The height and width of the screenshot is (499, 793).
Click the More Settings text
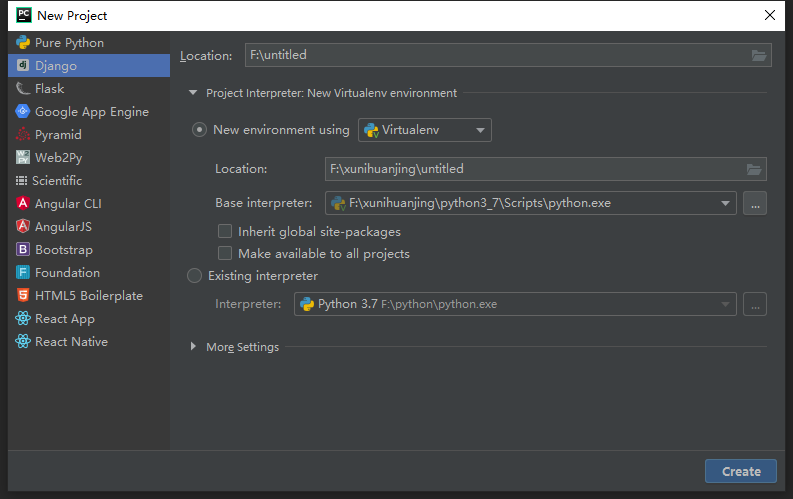[242, 347]
